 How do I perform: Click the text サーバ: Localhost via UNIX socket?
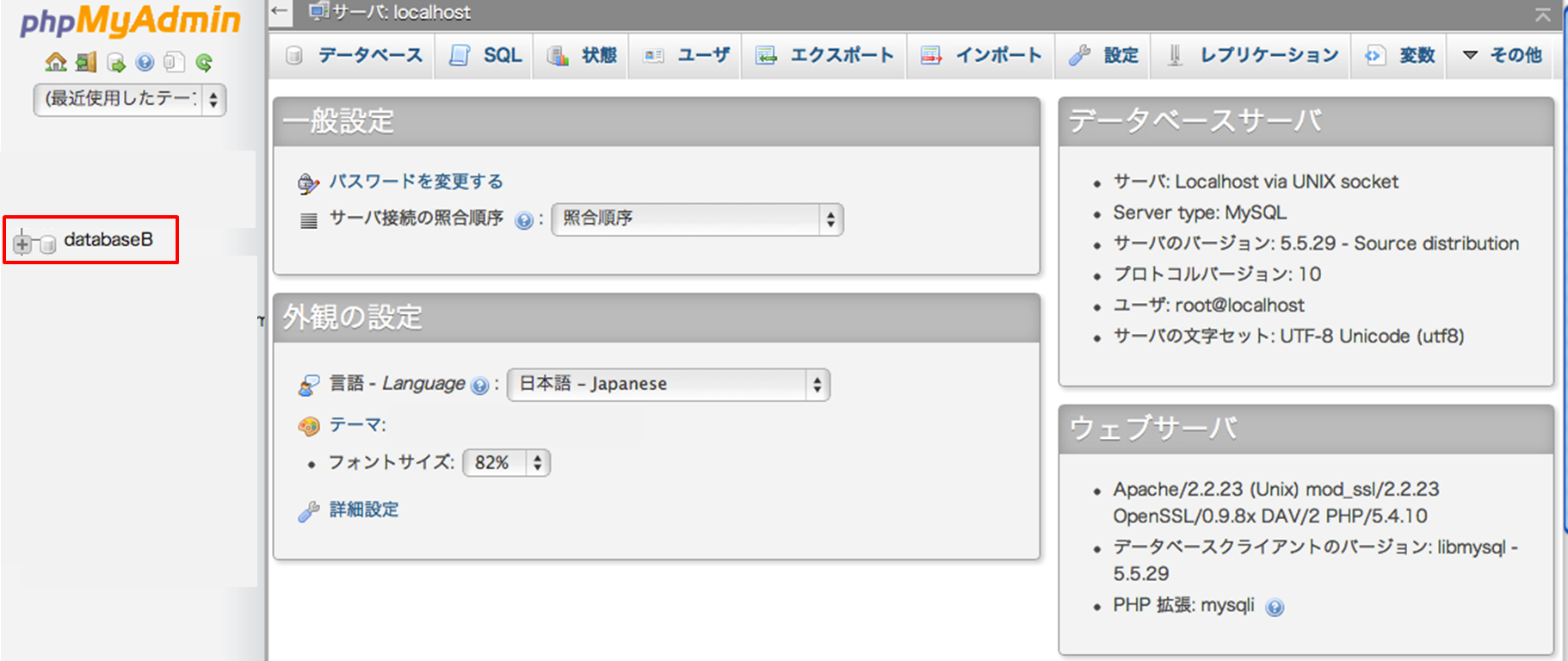[1256, 182]
